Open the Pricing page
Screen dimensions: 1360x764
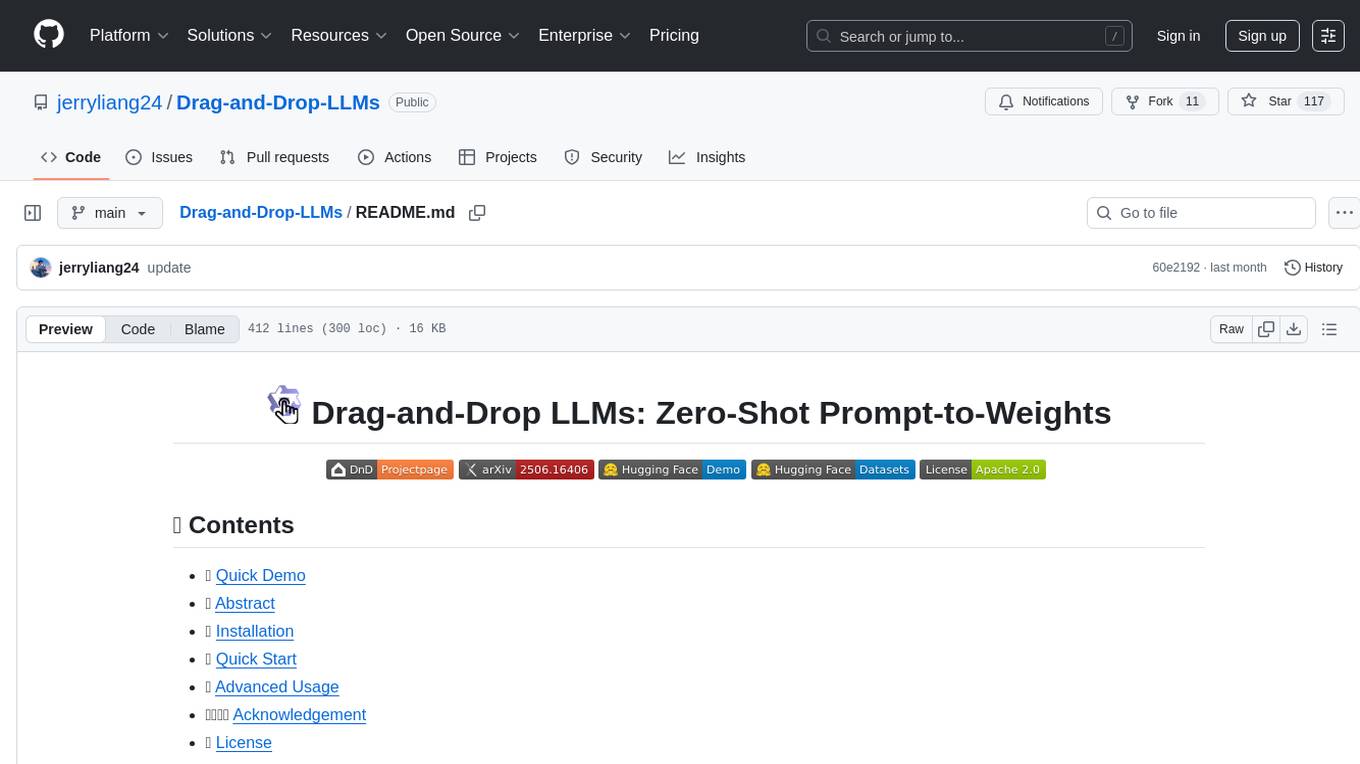(x=674, y=35)
